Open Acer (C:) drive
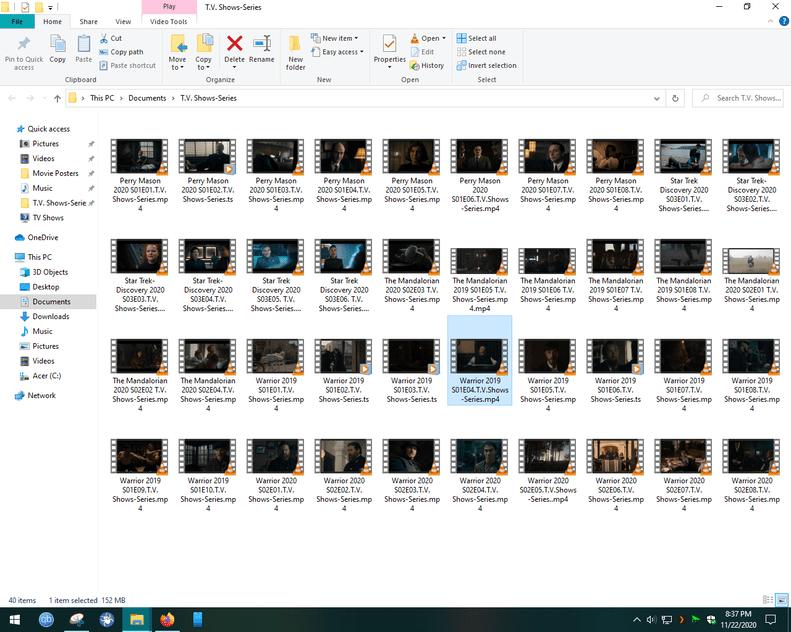The image size is (791, 632). coord(47,376)
